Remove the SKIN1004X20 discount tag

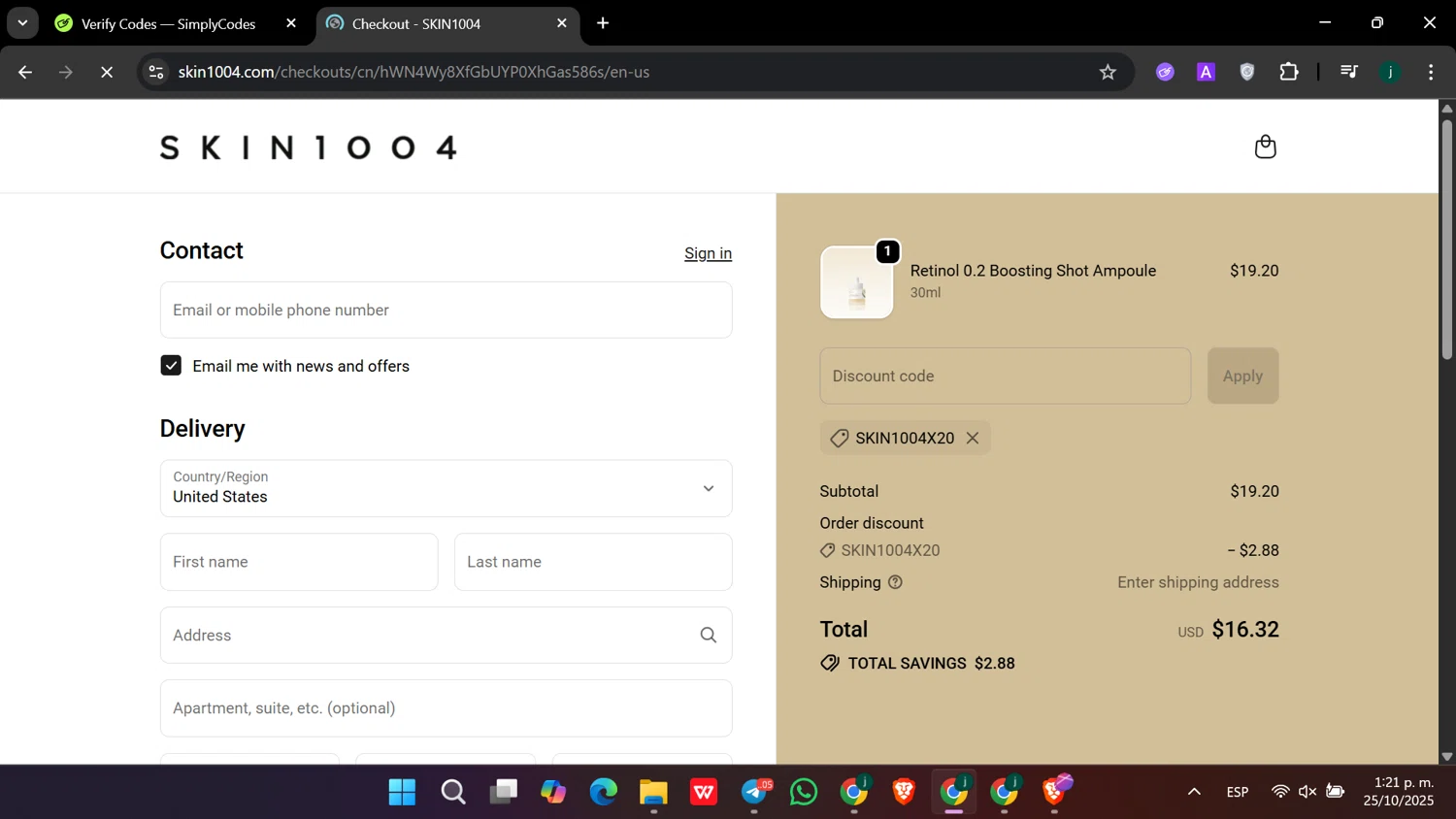(972, 439)
